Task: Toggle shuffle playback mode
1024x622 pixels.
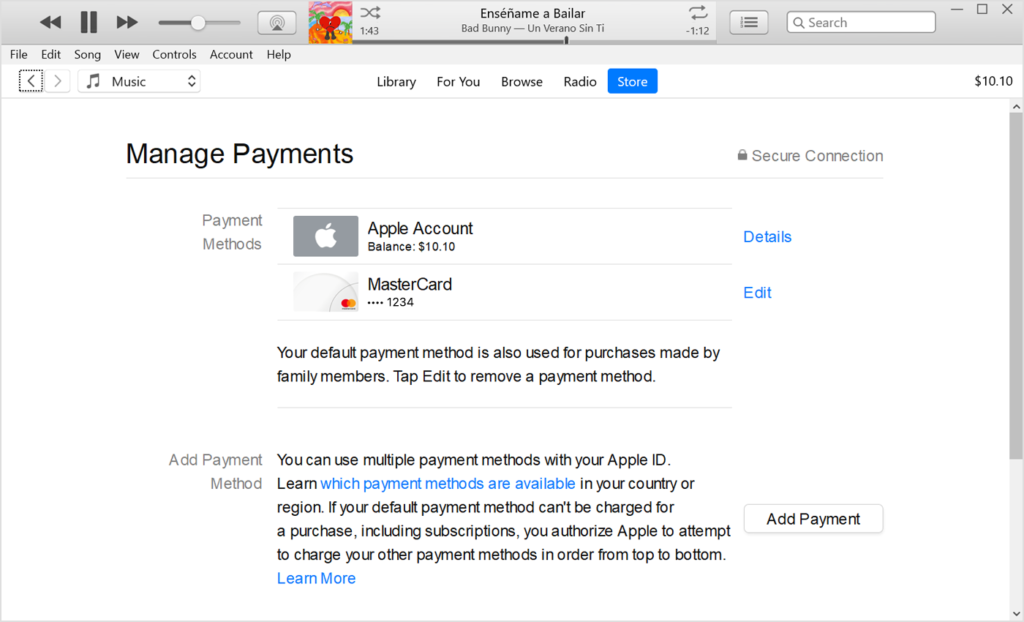Action: point(370,13)
